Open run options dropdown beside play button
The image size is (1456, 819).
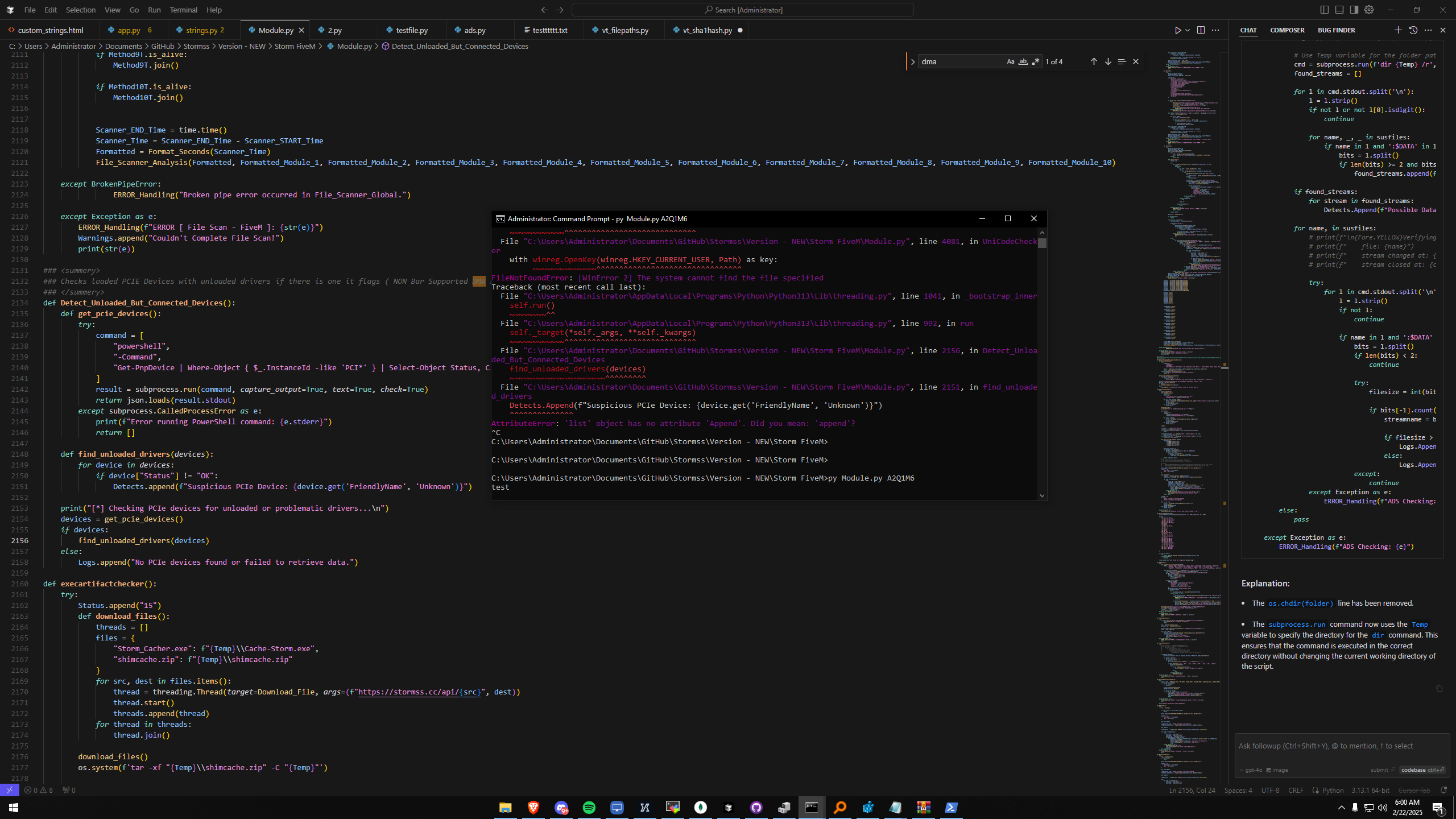tap(1188, 30)
